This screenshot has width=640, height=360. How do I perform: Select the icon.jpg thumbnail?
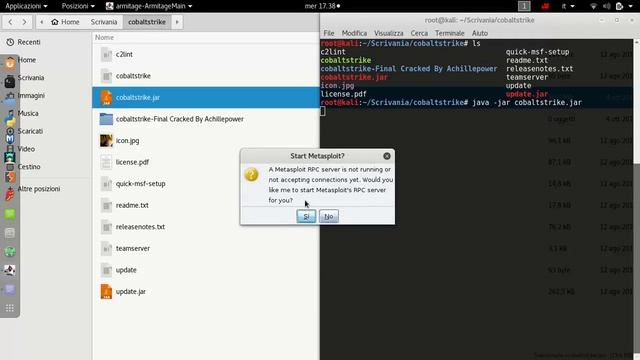[x=106, y=140]
